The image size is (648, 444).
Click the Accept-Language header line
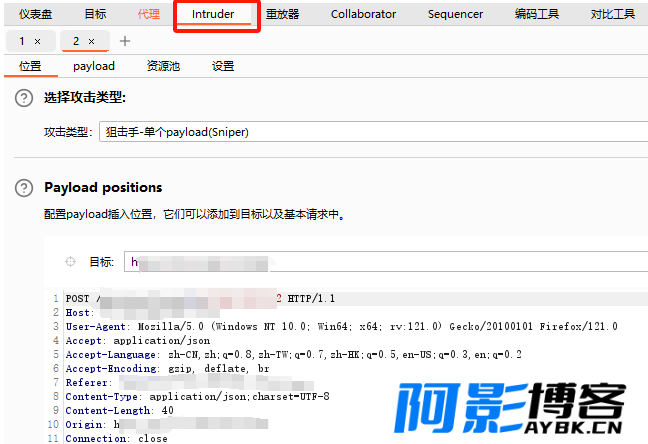(x=293, y=355)
